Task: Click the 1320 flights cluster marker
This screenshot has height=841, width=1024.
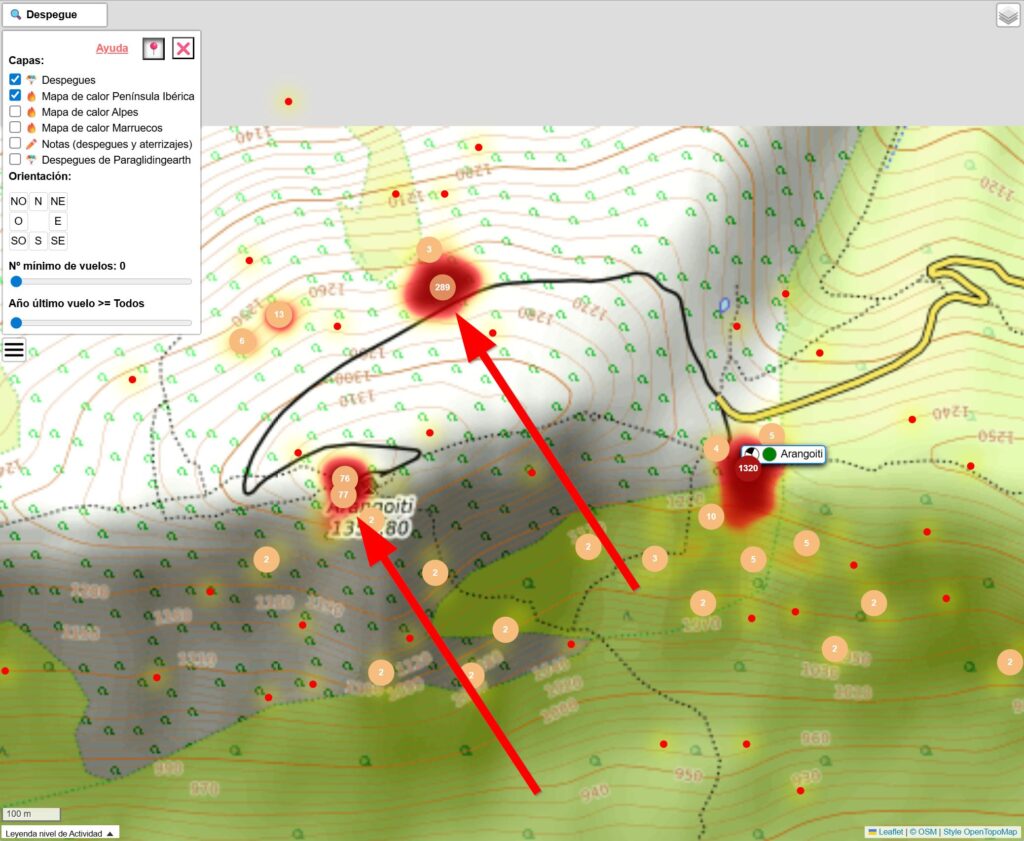Action: tap(748, 468)
